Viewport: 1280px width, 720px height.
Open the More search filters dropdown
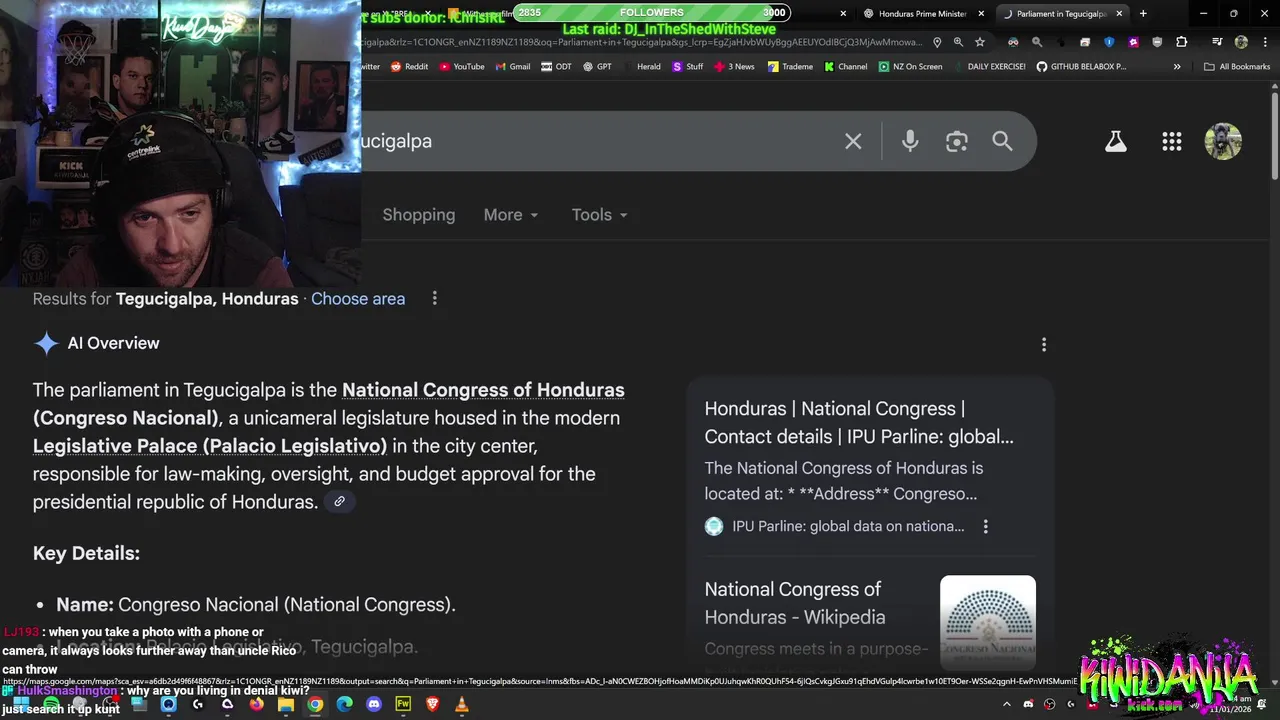(x=511, y=215)
